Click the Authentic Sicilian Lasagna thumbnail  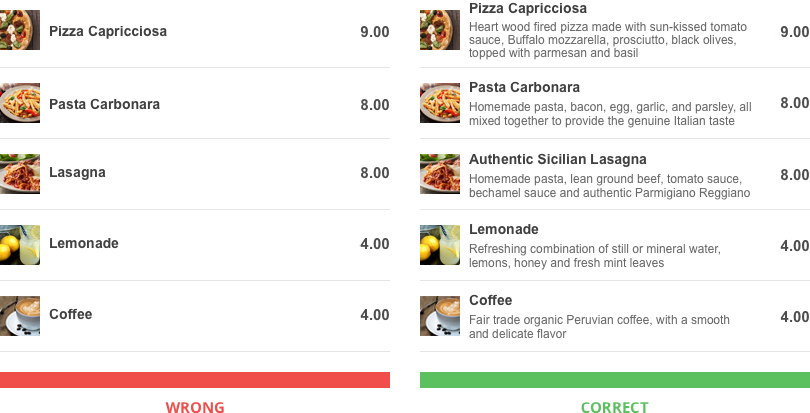(440, 174)
